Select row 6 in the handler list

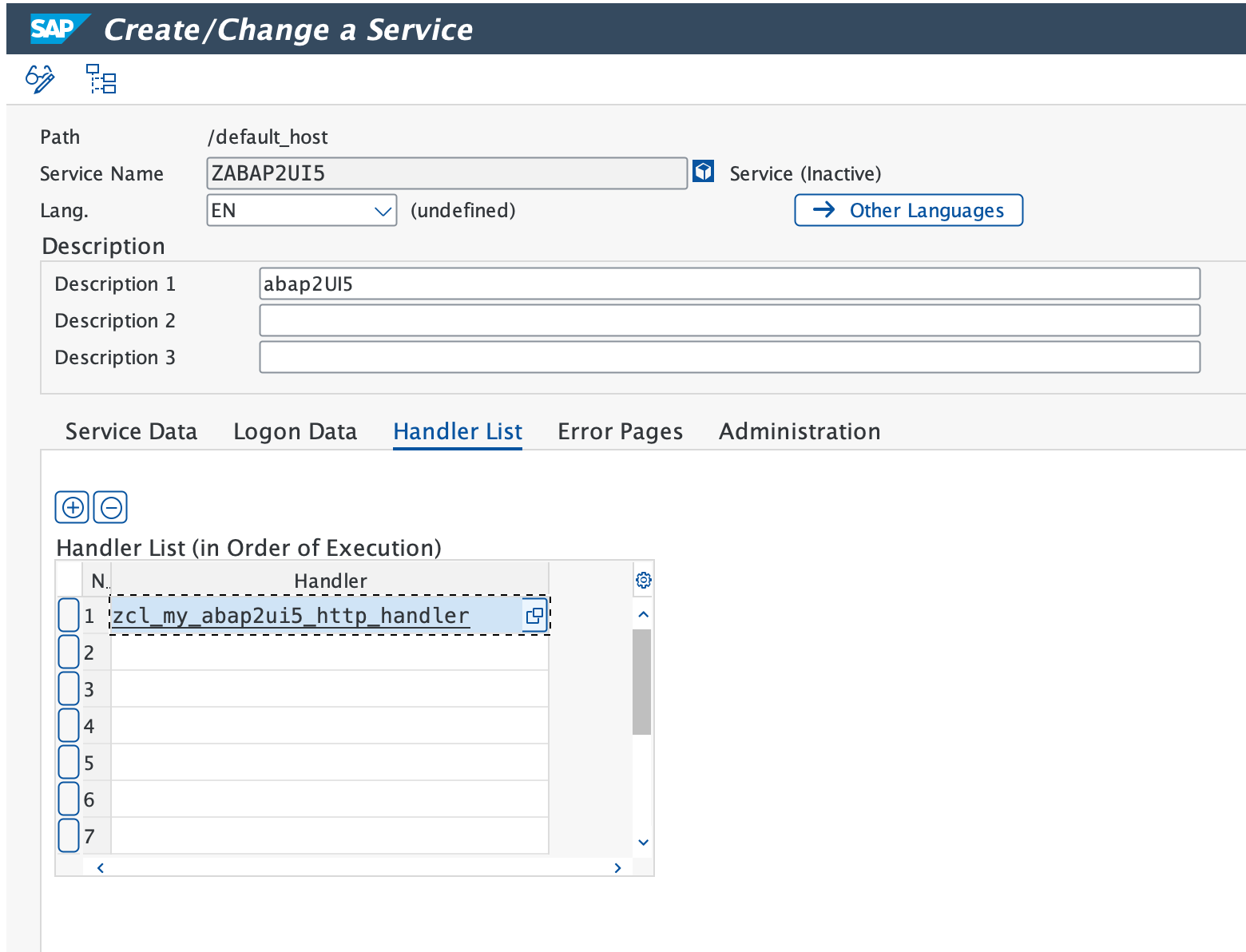pyautogui.click(x=69, y=799)
